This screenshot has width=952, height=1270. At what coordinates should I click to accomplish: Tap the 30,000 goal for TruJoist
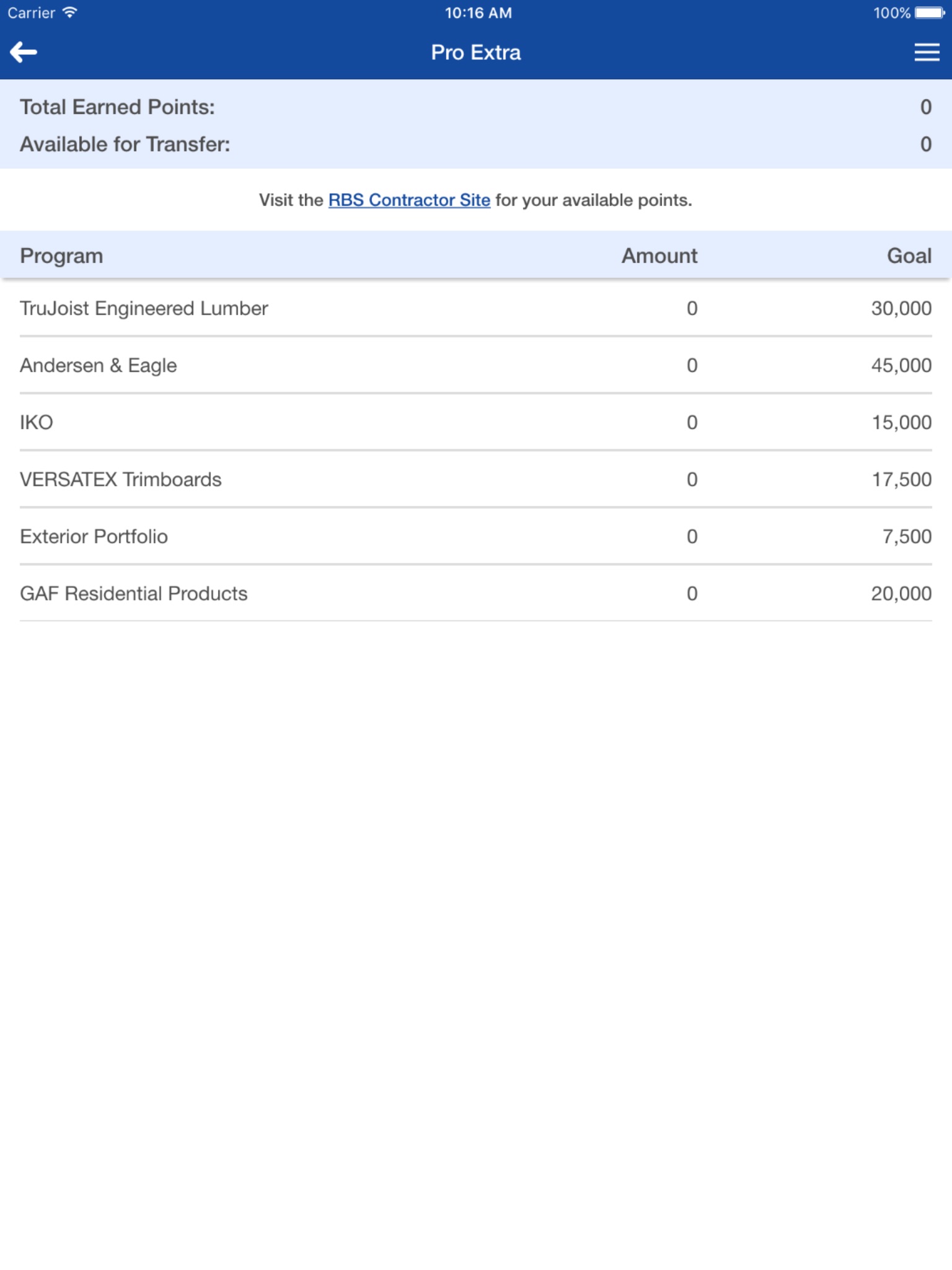tap(901, 309)
